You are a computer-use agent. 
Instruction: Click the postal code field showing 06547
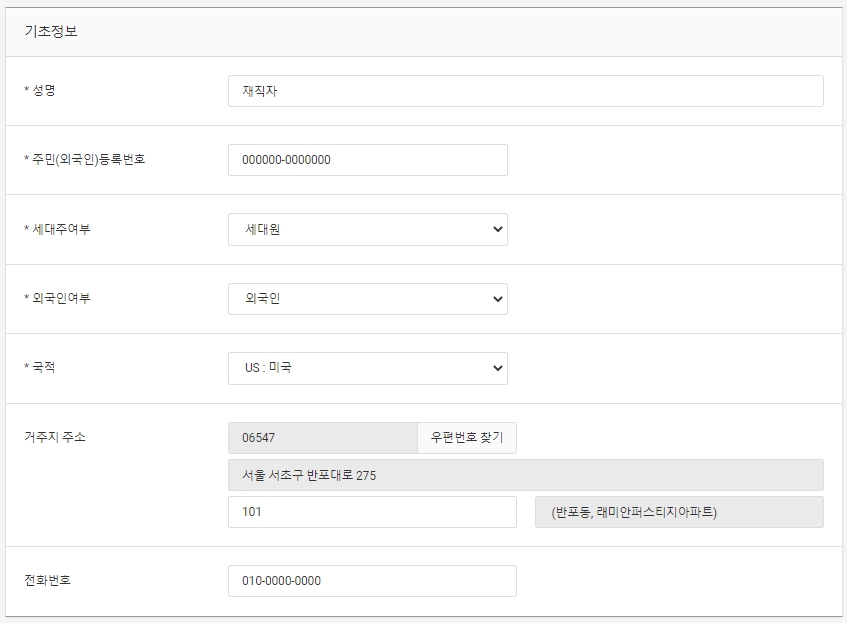(323, 438)
